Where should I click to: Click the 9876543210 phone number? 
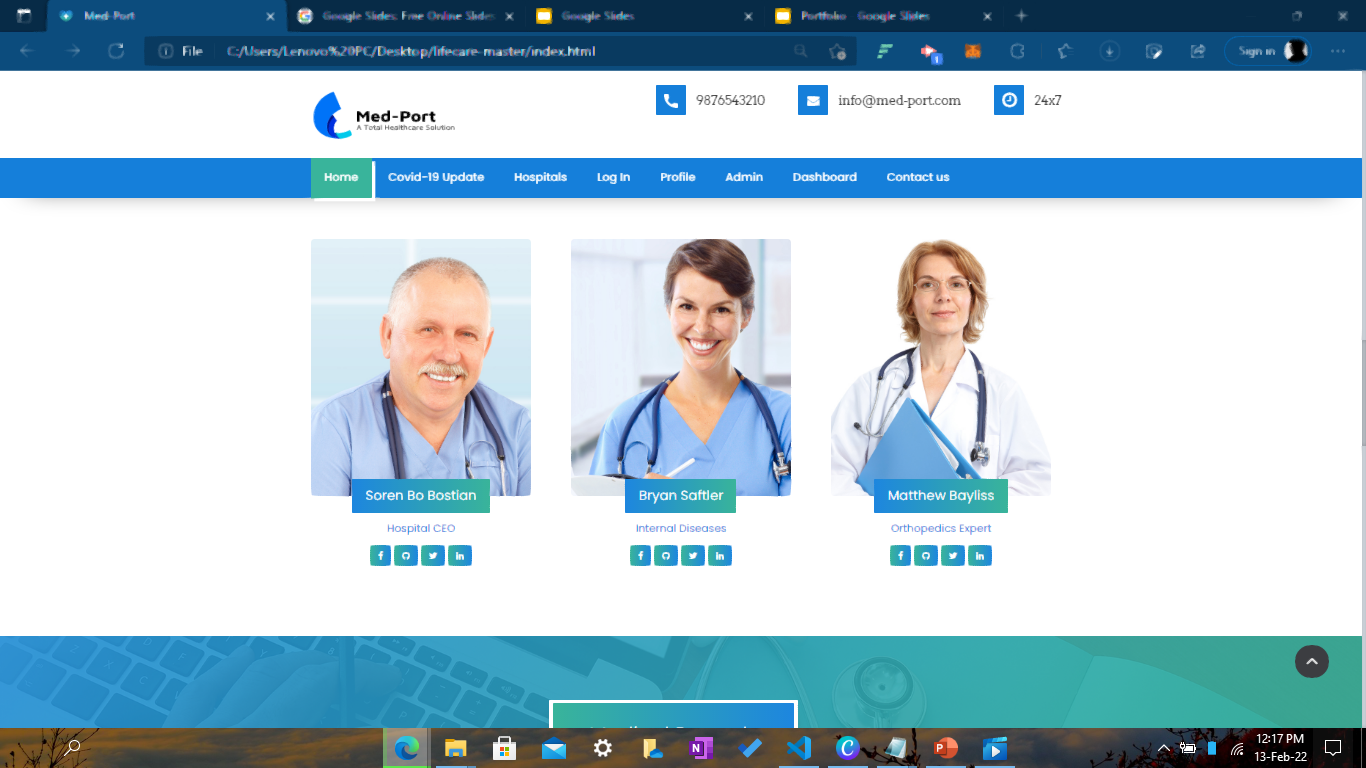[730, 100]
